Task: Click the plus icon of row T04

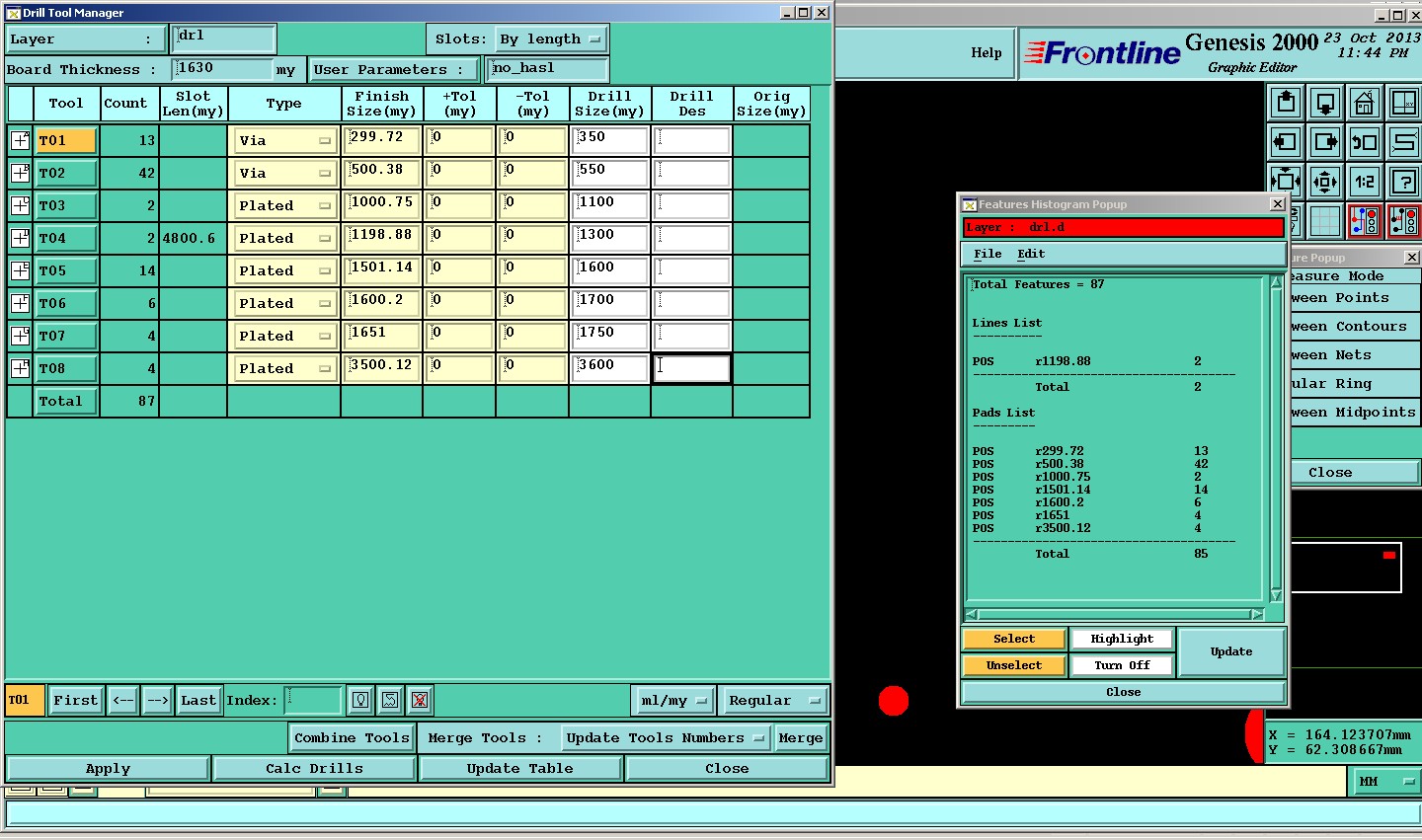Action: tap(20, 238)
